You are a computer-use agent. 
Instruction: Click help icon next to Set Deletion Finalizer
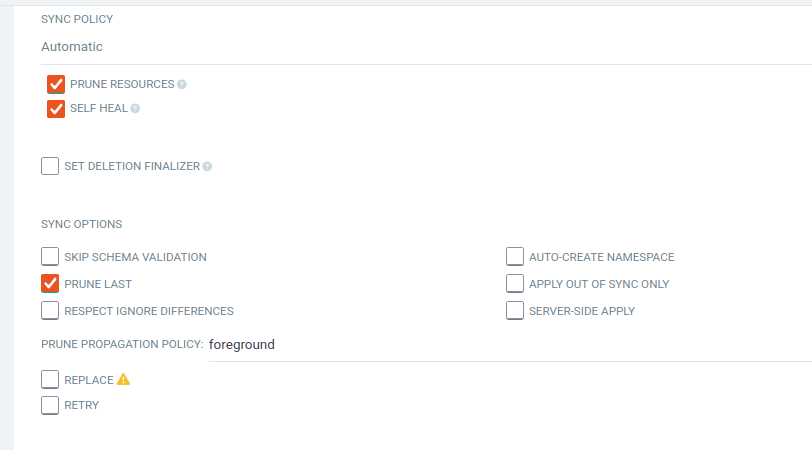click(x=207, y=166)
